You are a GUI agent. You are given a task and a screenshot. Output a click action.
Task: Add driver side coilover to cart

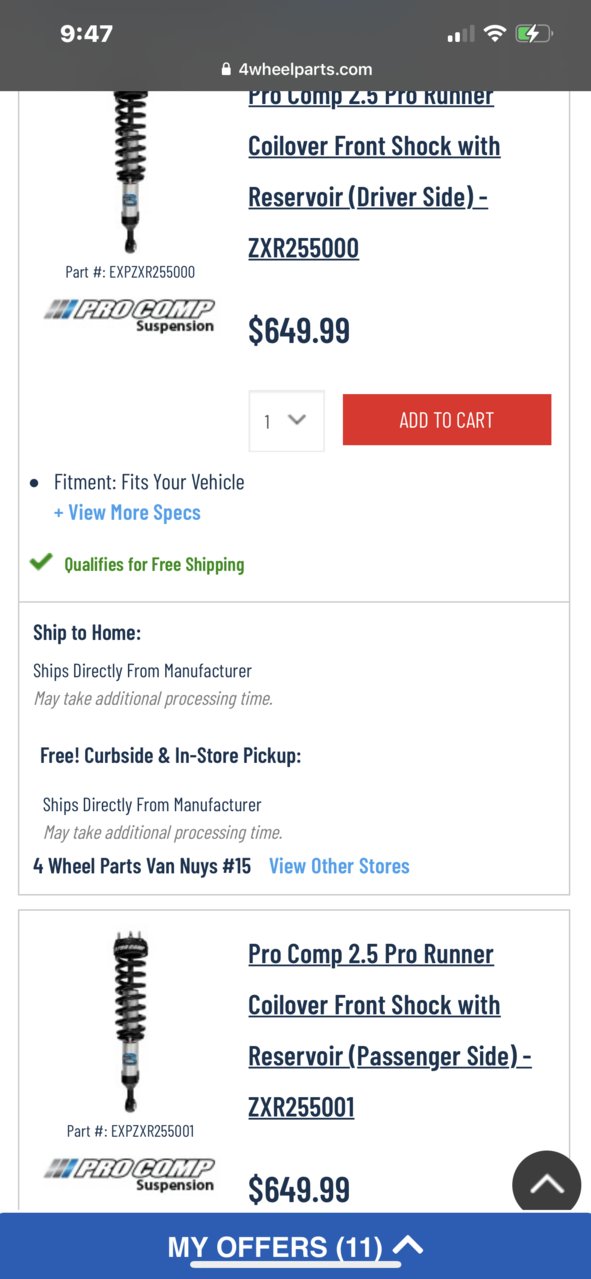(447, 420)
